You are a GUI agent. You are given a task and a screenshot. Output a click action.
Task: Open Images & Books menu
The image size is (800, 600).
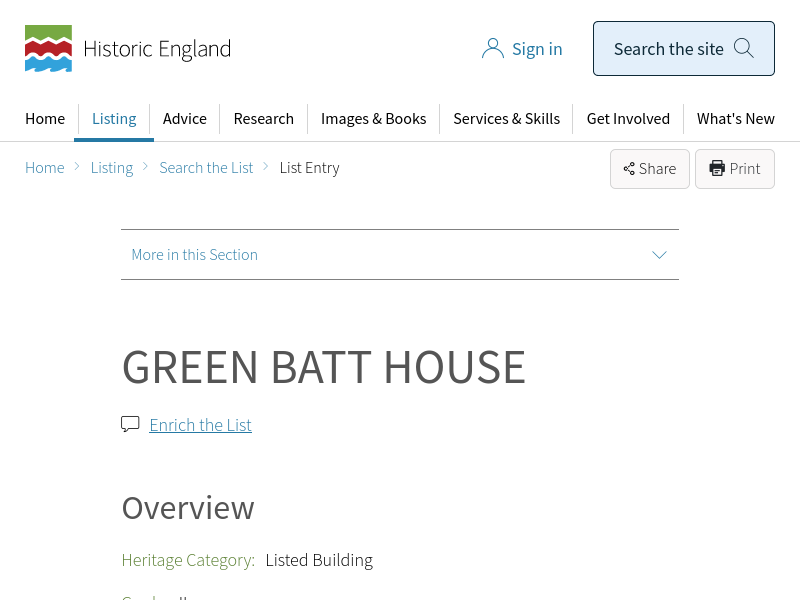pyautogui.click(x=373, y=118)
